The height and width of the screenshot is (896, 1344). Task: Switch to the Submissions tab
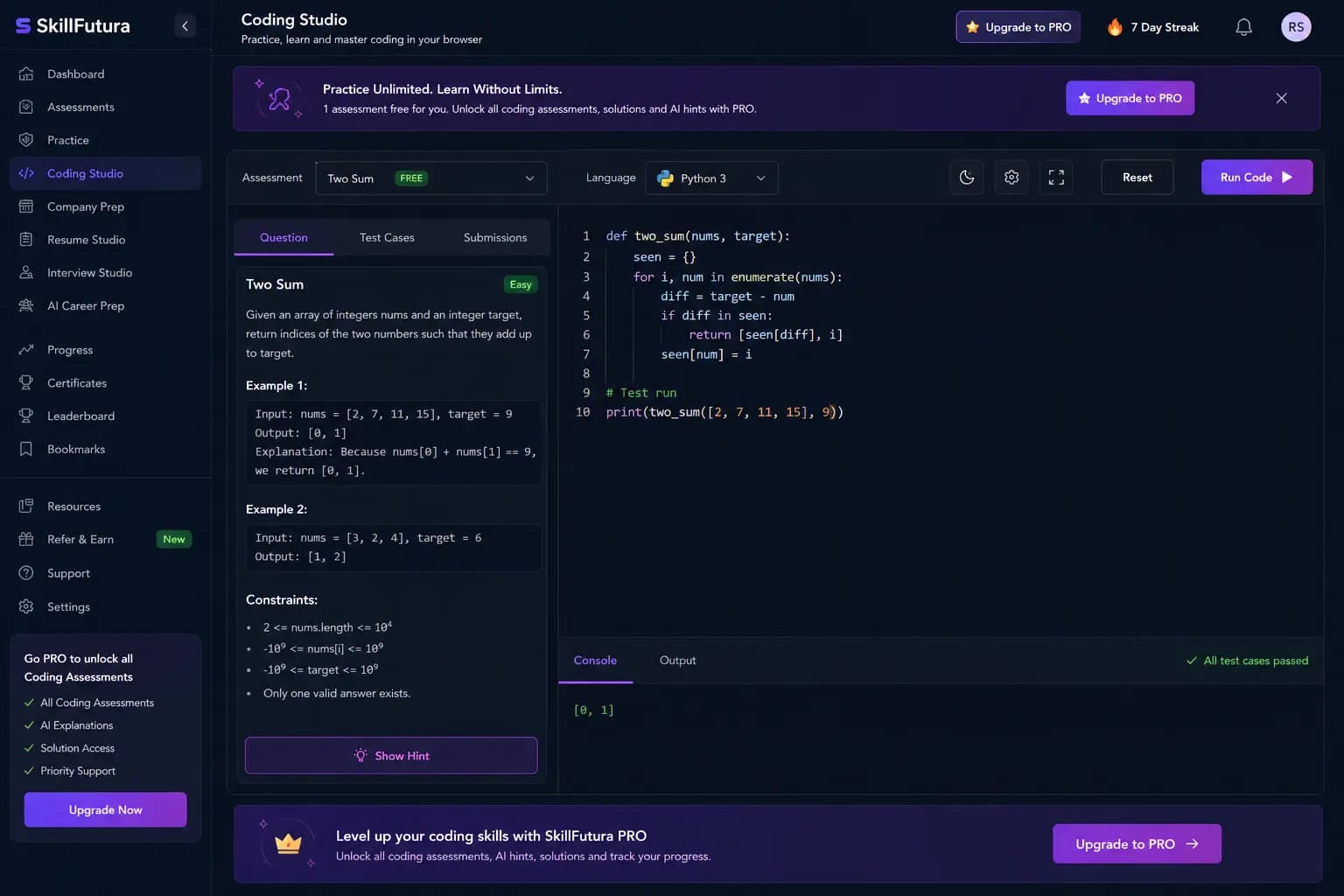[495, 238]
